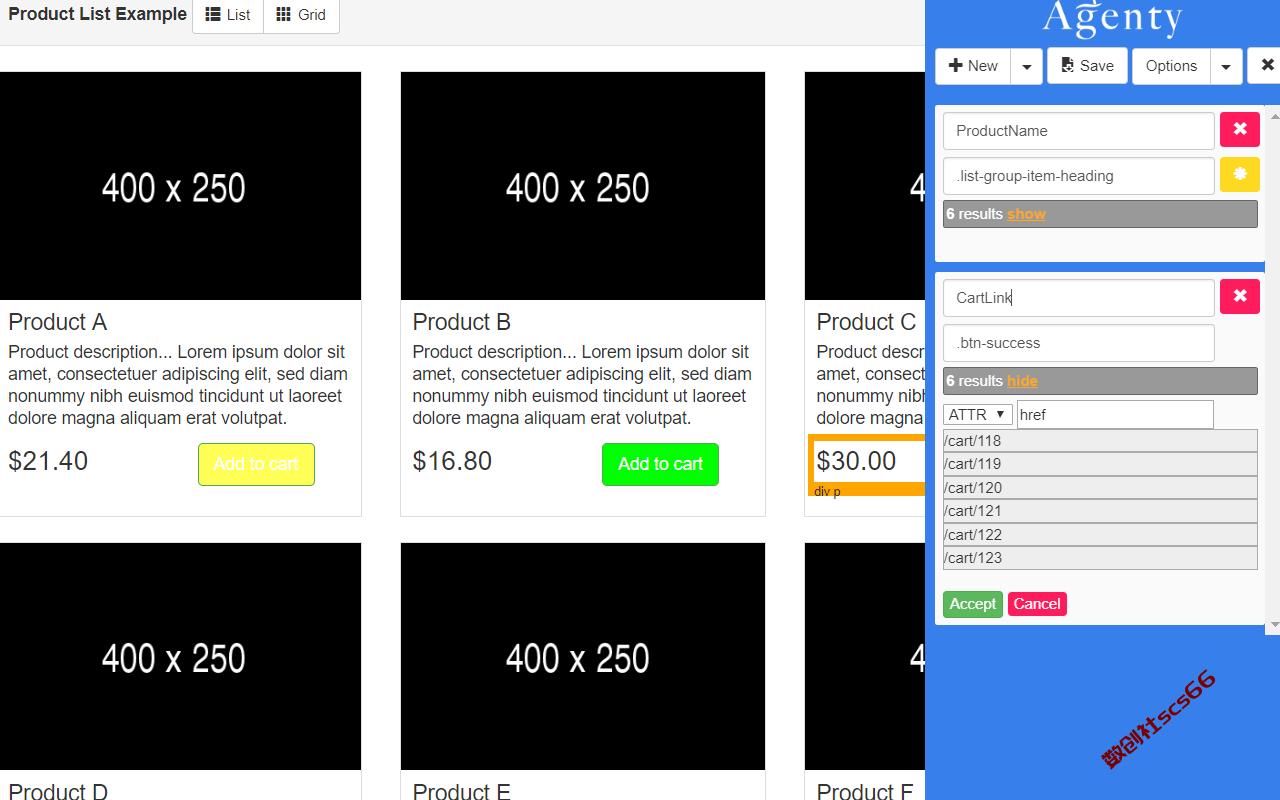Select the /cart/118 result row

[x=1100, y=441]
